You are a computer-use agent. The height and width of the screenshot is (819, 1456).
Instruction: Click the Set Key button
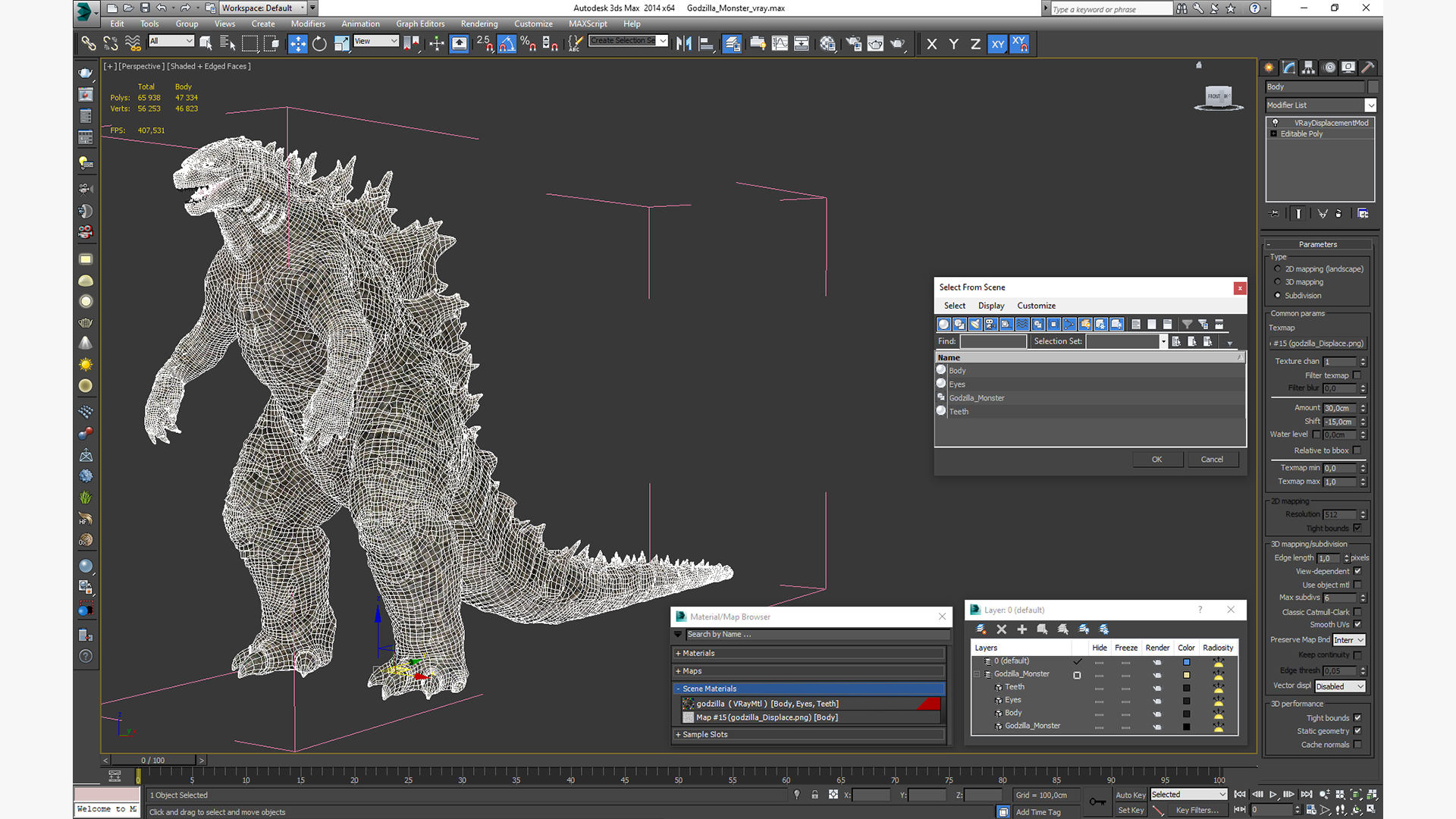tap(1131, 811)
